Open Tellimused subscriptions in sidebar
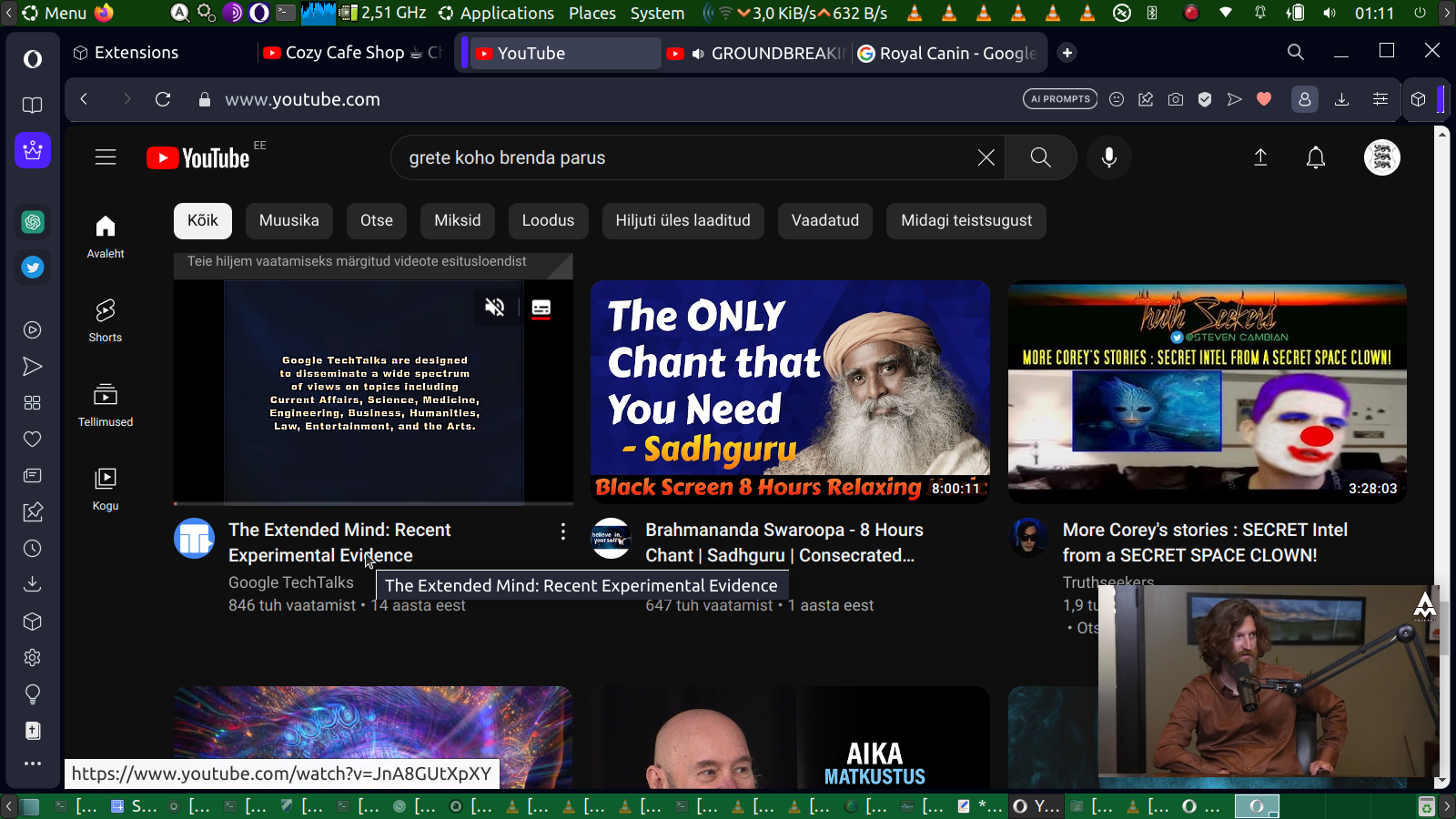 coord(106,405)
